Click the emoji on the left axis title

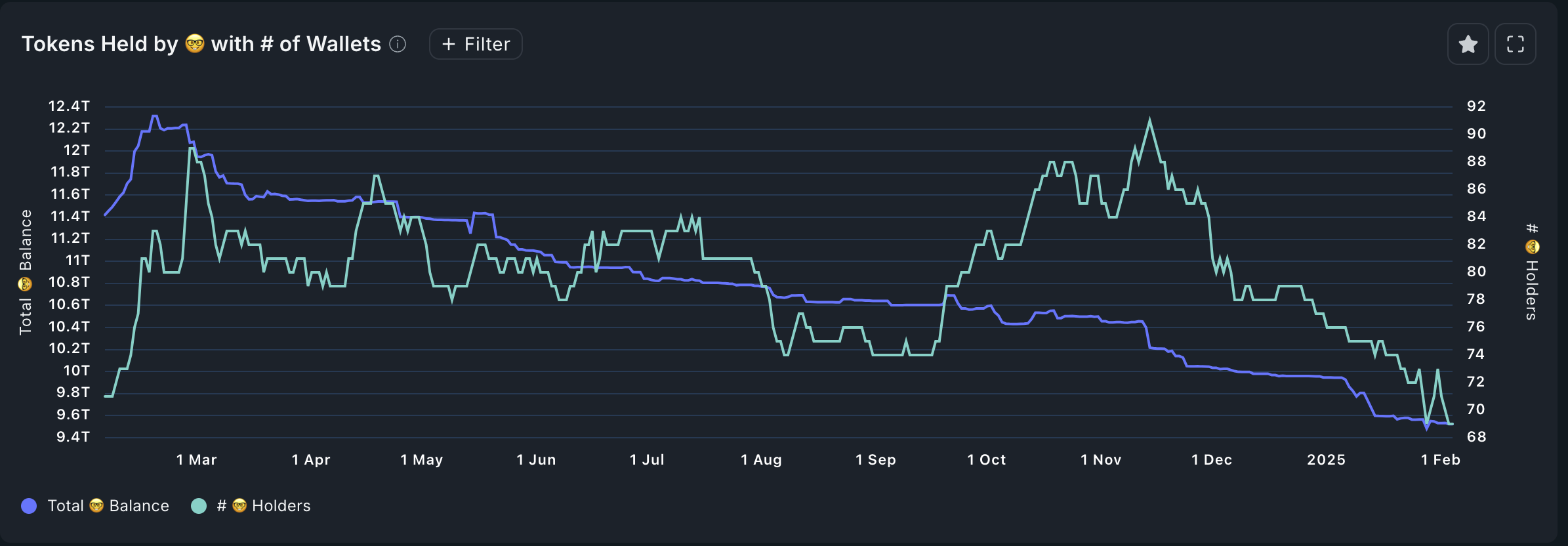pos(25,284)
